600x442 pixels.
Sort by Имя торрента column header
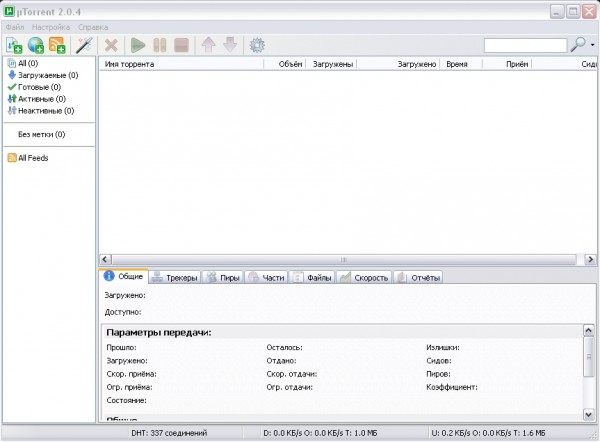181,64
